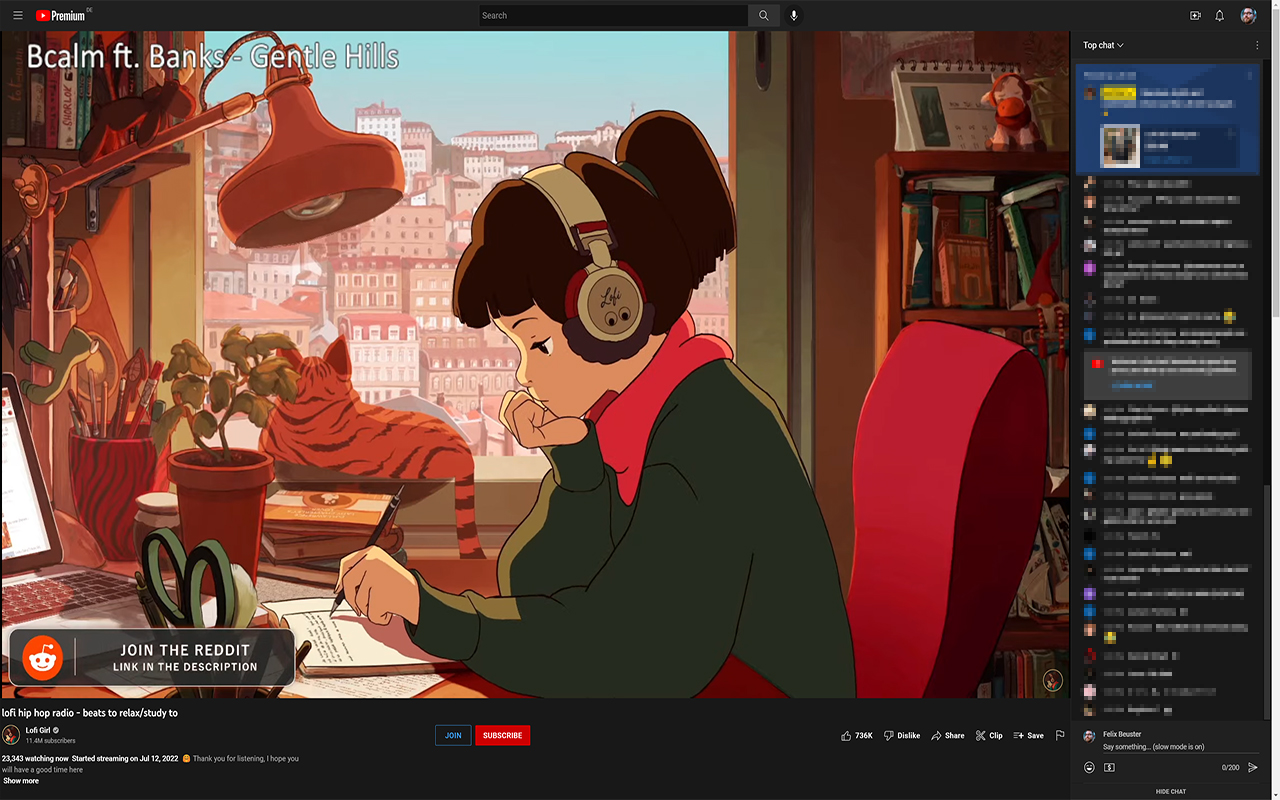
Task: Open the Lofi Girl channel avatar
Action: point(11,735)
